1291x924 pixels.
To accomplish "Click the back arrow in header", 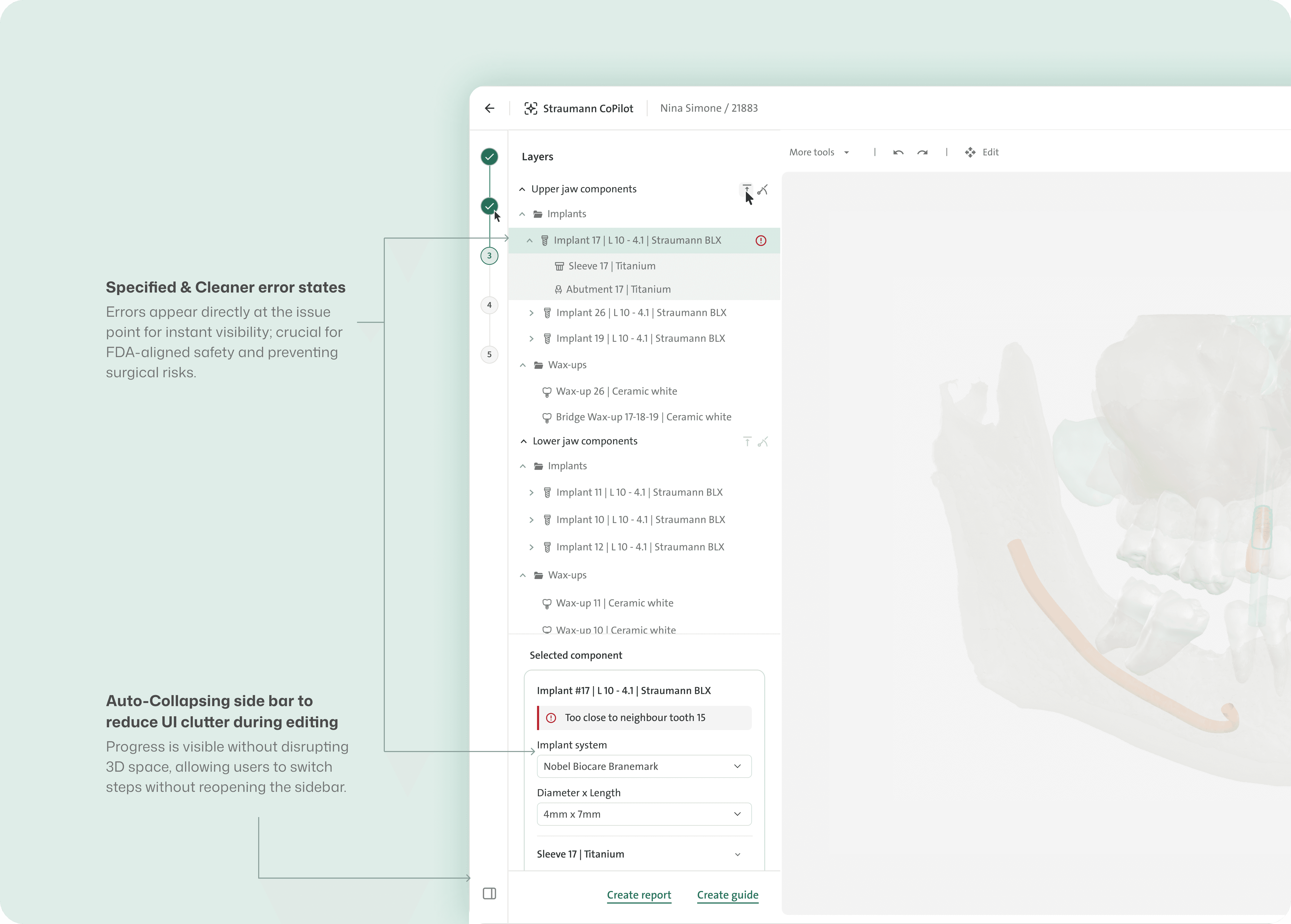I will (489, 108).
